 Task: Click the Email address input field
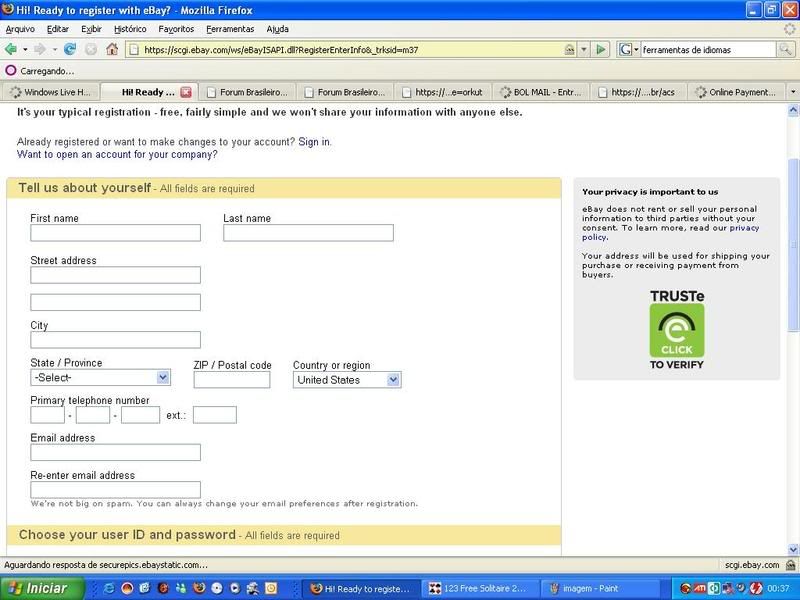point(115,452)
